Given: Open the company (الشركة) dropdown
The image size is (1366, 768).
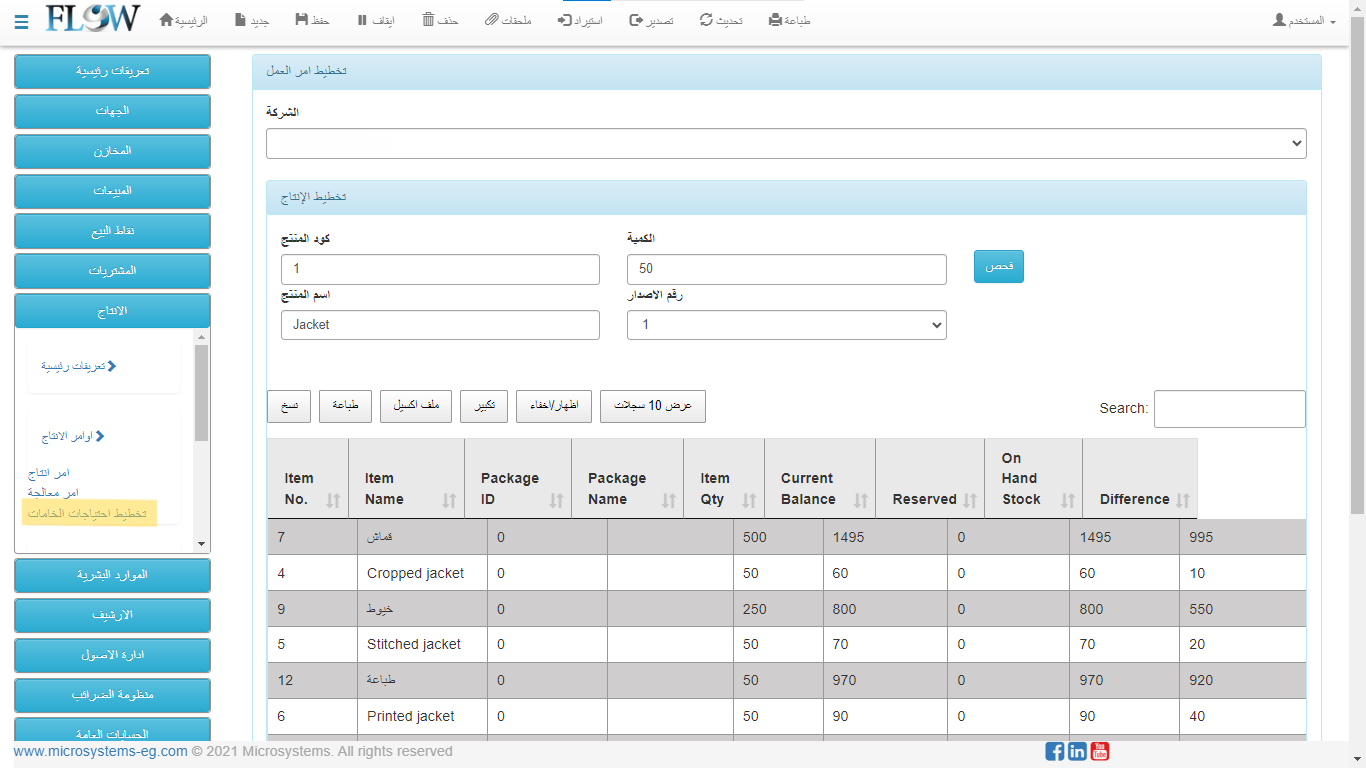Looking at the screenshot, I should 785,143.
